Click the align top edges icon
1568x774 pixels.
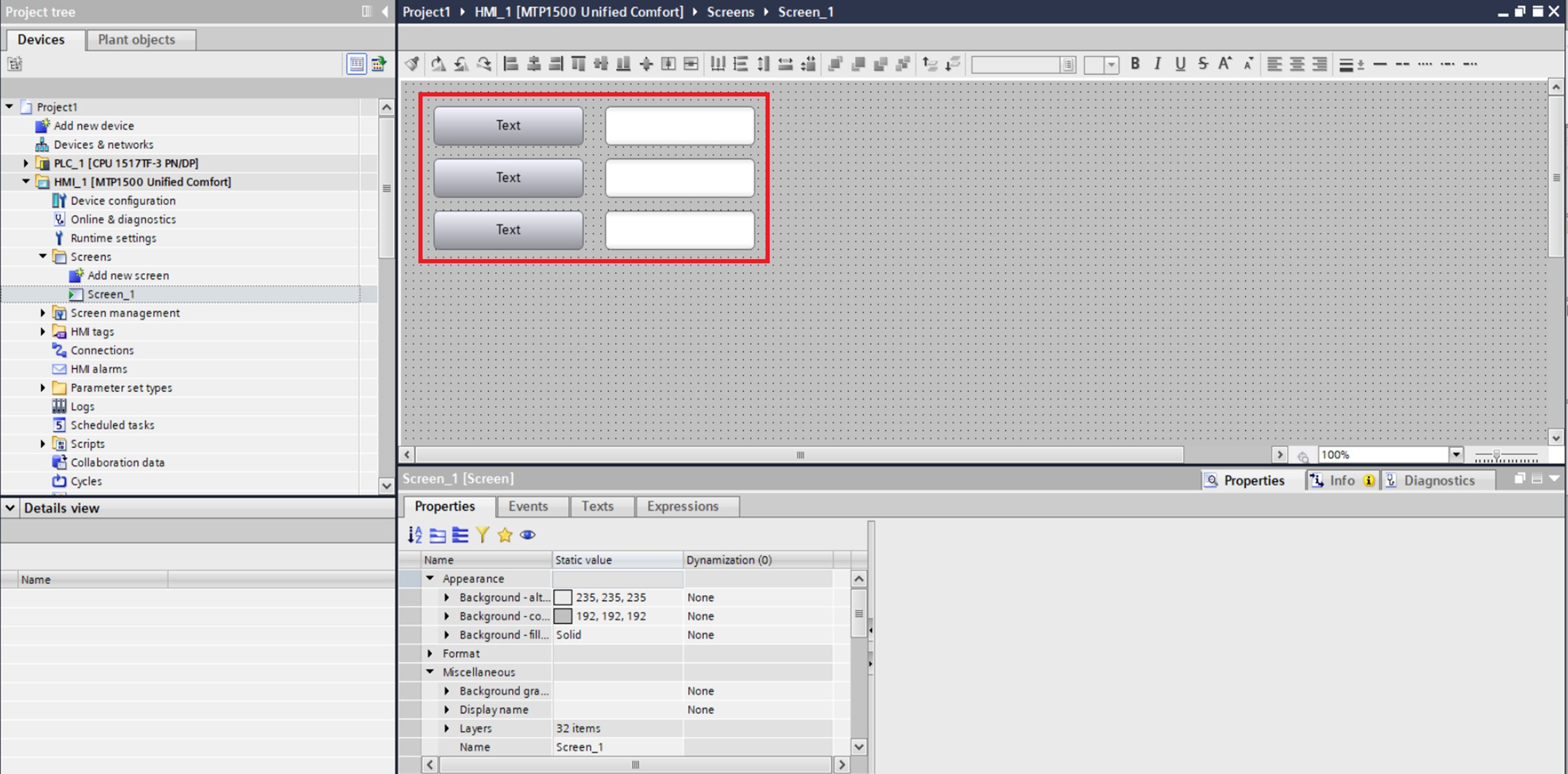point(578,64)
